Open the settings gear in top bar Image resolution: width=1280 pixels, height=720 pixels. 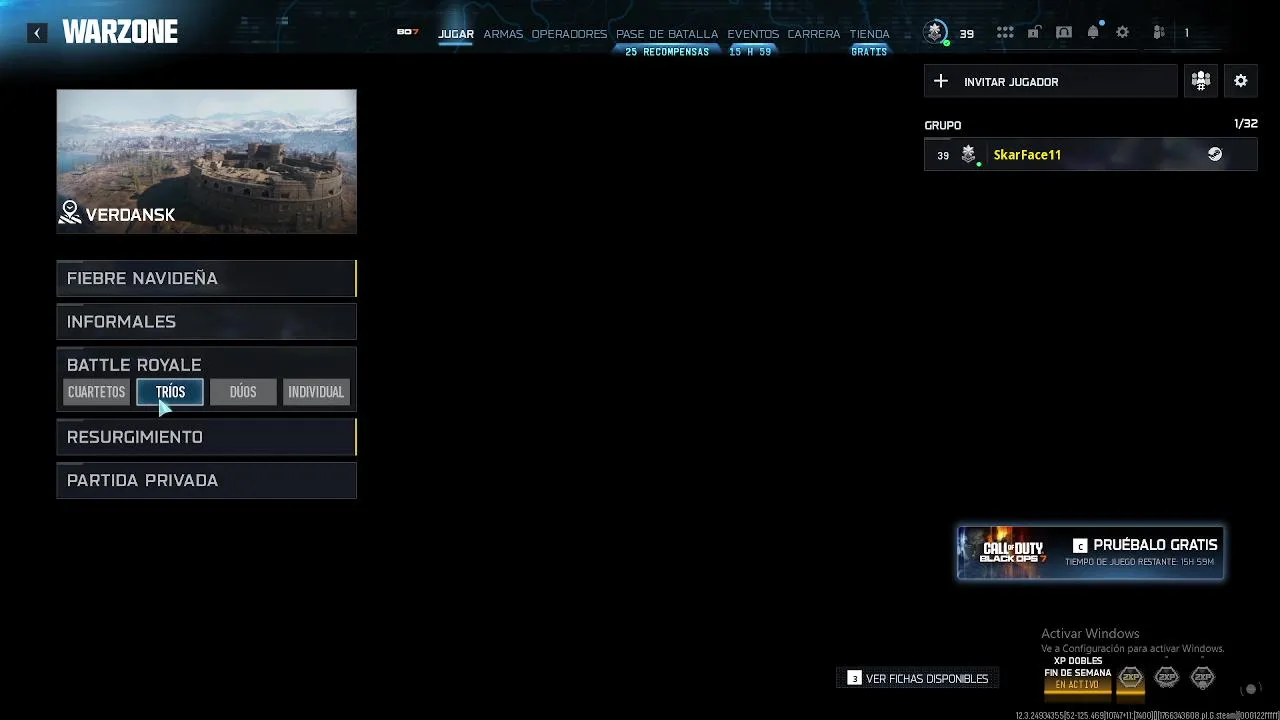(1123, 33)
